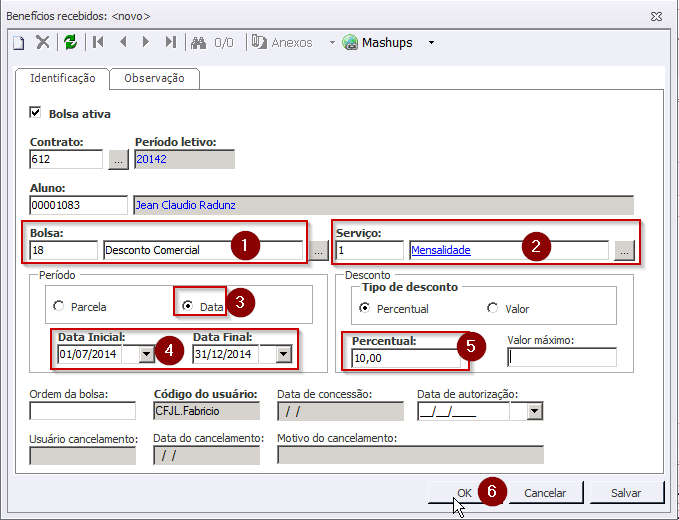Switch to the Observação tab
The height and width of the screenshot is (520, 679).
click(x=155, y=78)
